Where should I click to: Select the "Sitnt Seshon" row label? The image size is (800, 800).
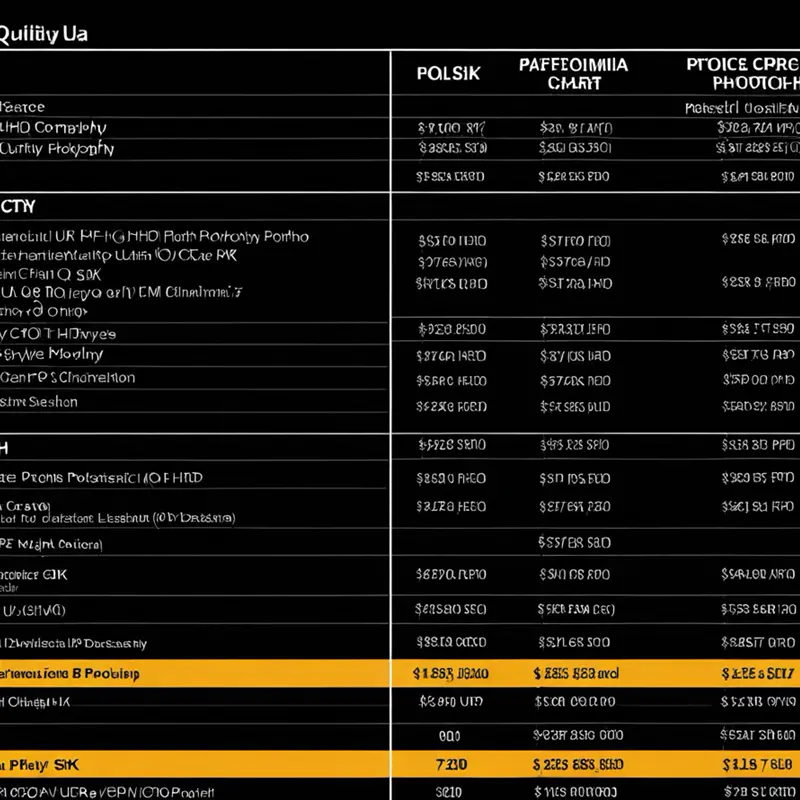[39, 402]
